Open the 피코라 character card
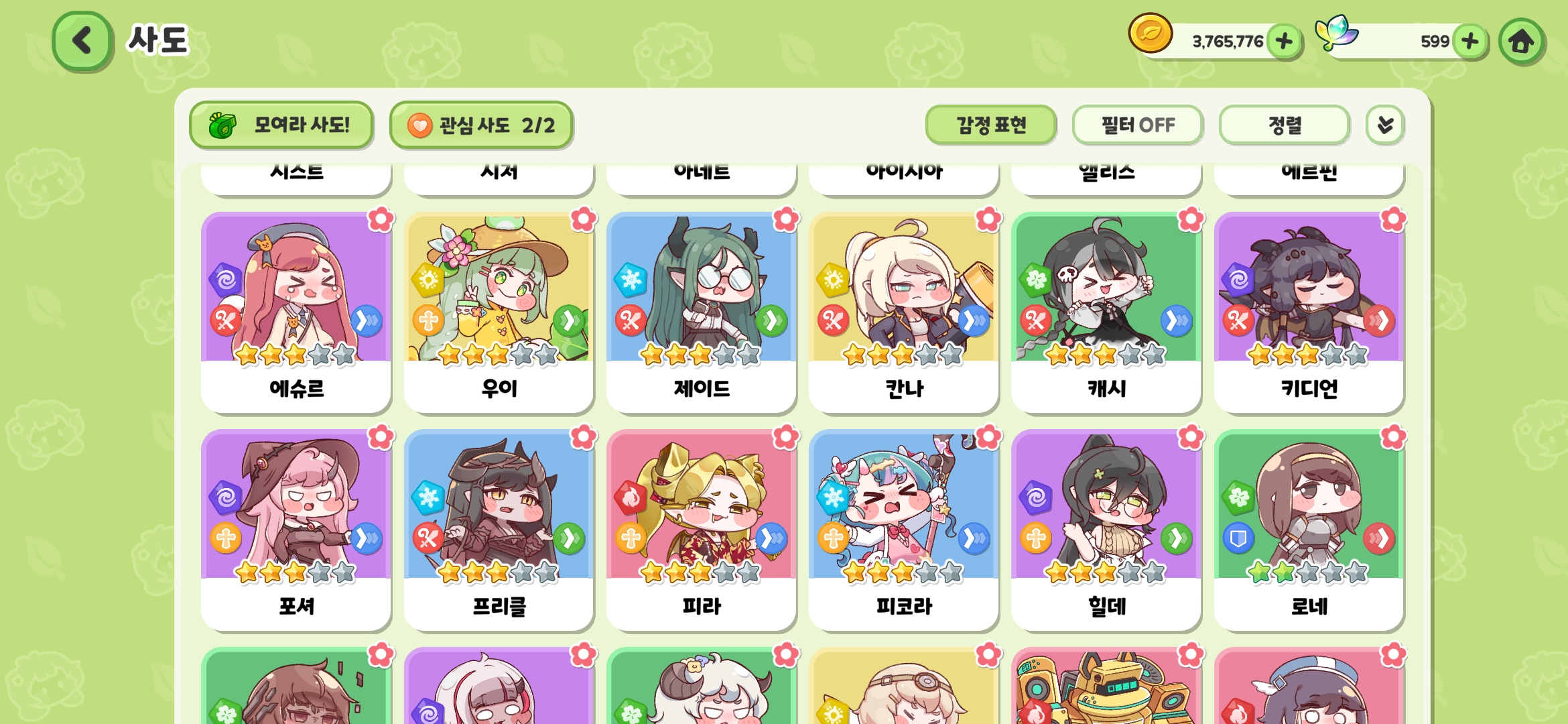 point(904,530)
